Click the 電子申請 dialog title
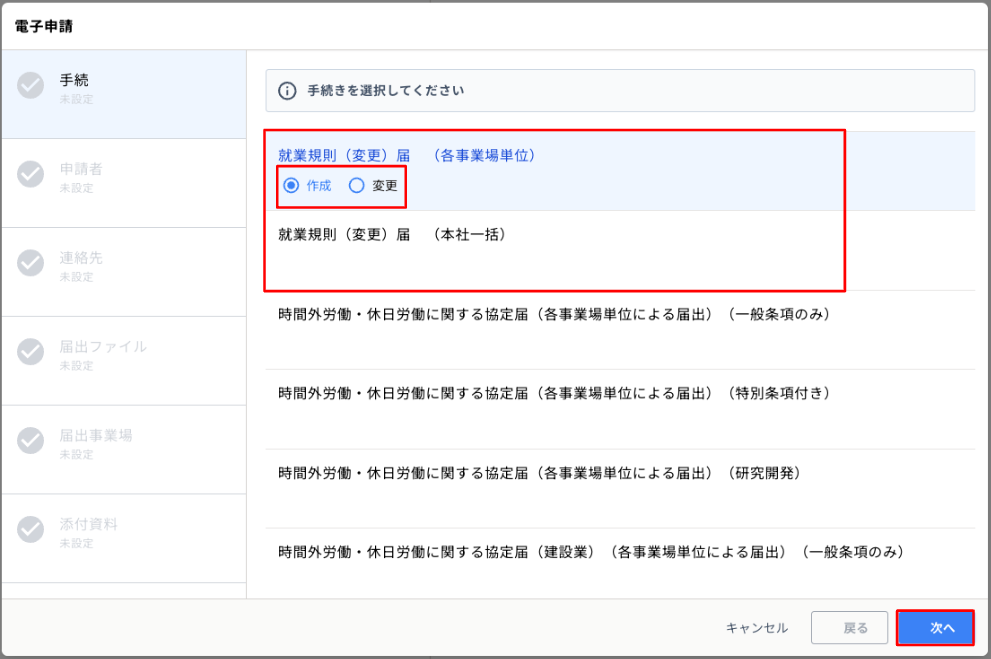The height and width of the screenshot is (659, 991). [44, 27]
